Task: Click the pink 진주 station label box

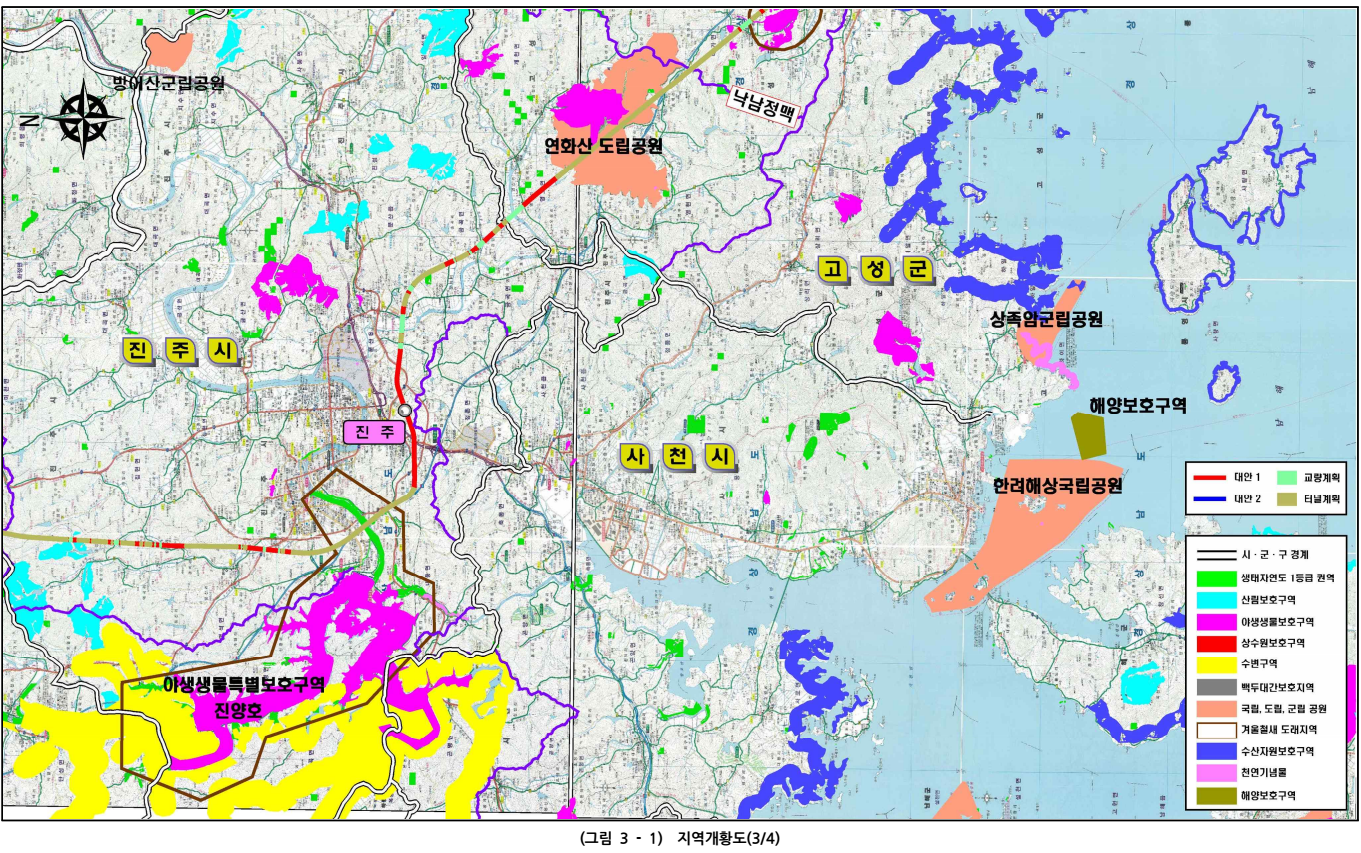Action: (x=372, y=432)
